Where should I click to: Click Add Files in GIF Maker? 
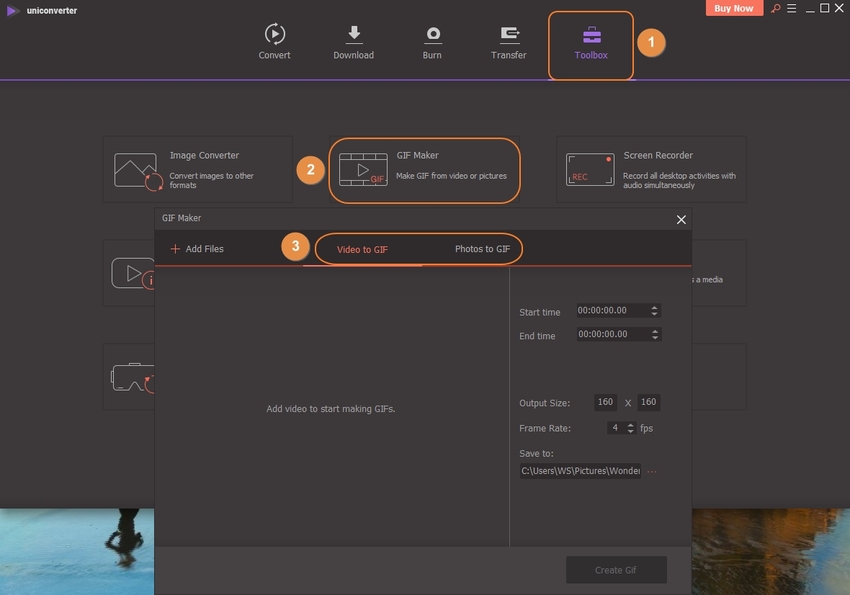pos(197,249)
